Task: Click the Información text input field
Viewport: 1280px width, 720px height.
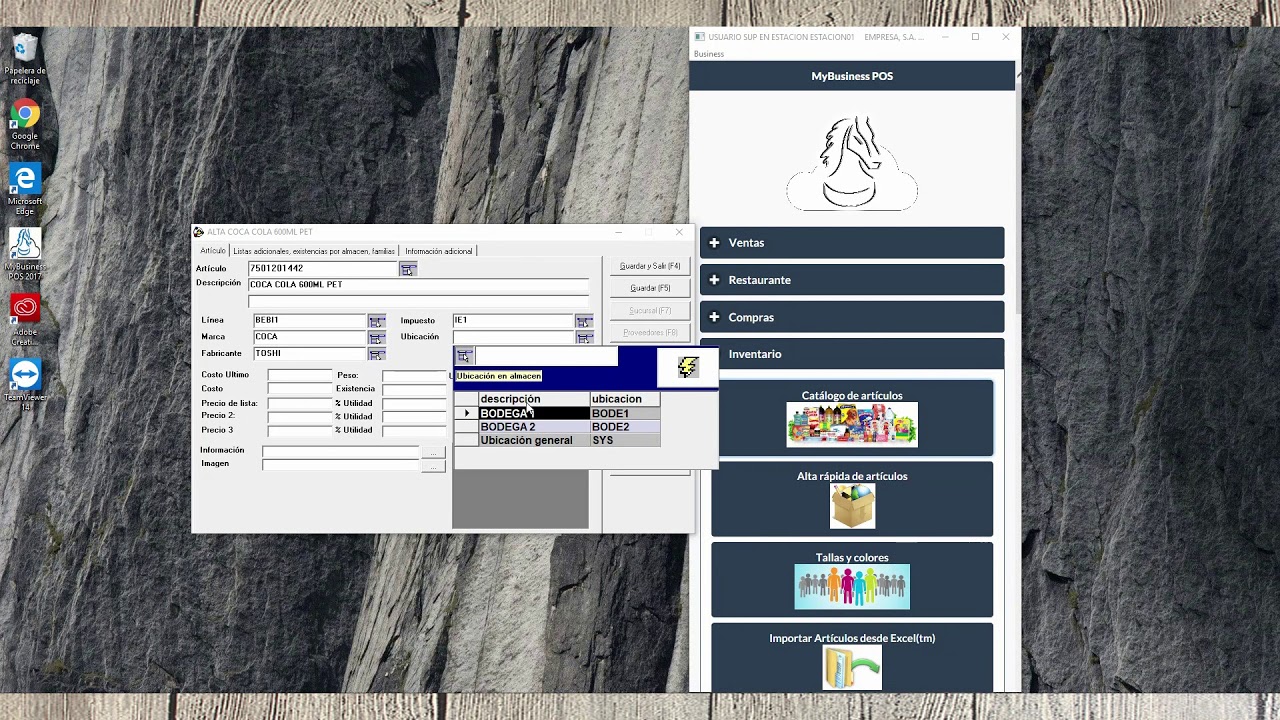Action: click(x=341, y=452)
